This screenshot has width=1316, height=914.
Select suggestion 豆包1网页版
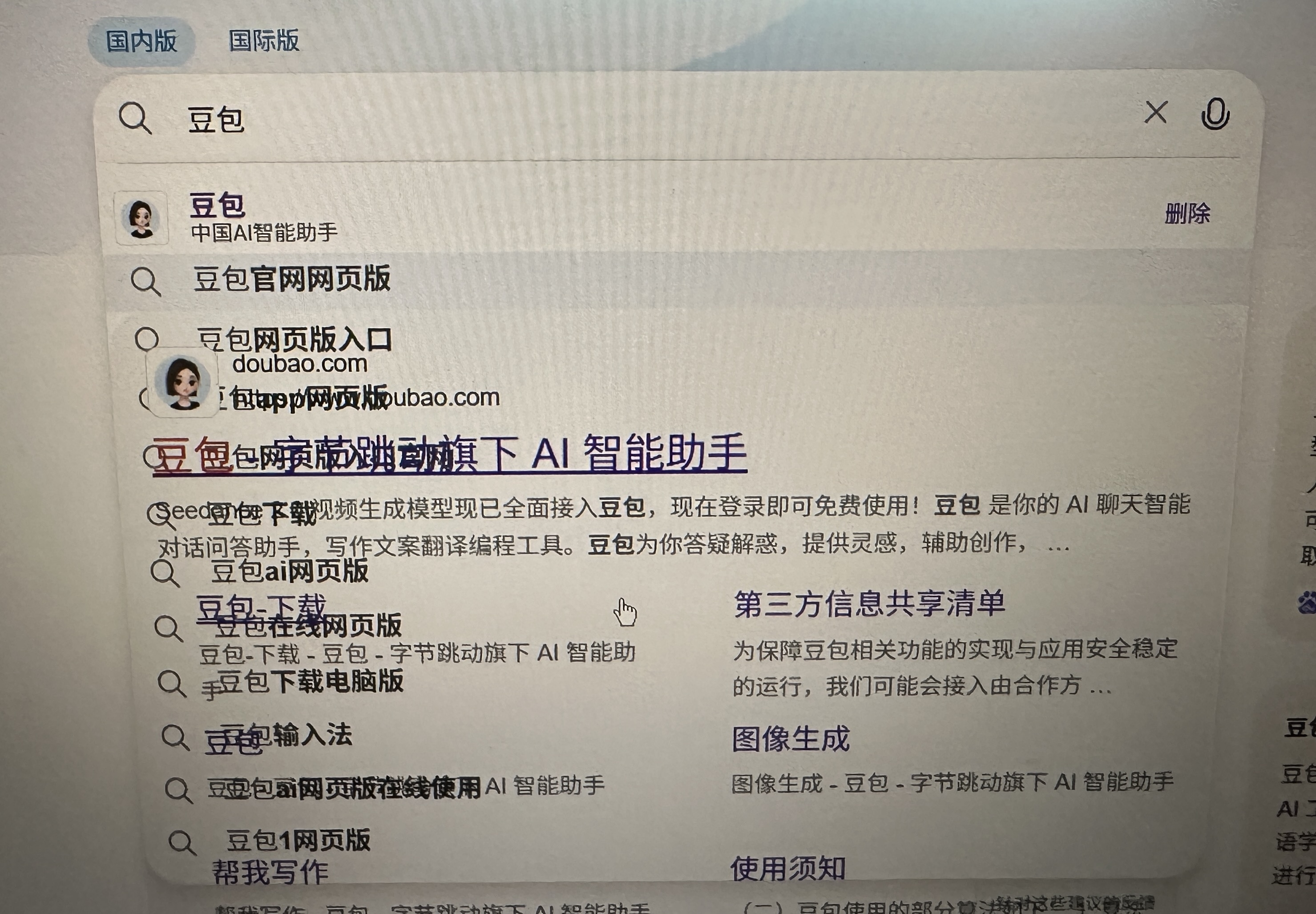point(299,840)
